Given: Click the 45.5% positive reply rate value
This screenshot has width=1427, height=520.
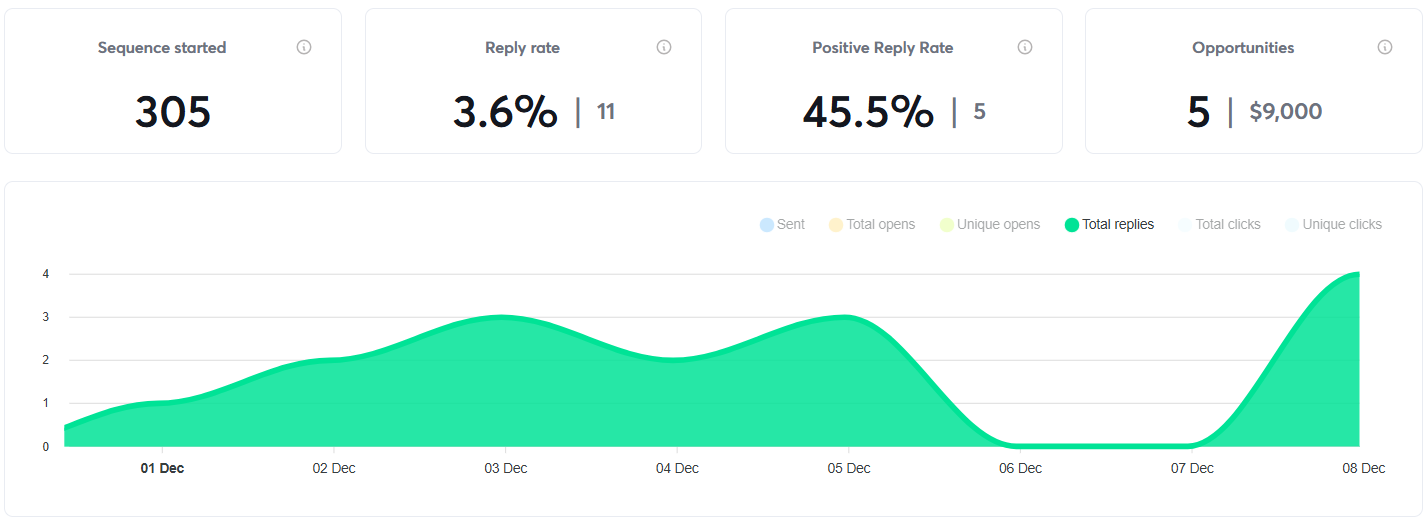Looking at the screenshot, I should [868, 112].
